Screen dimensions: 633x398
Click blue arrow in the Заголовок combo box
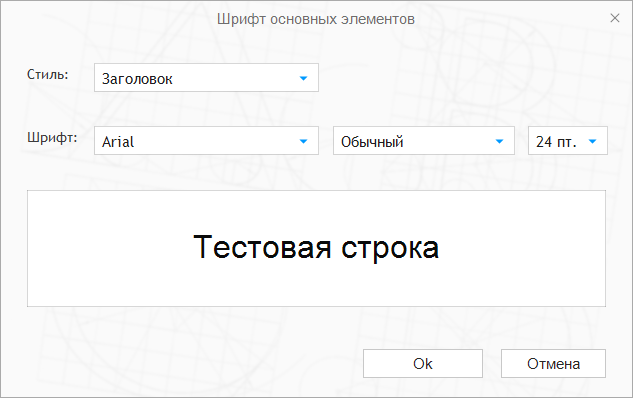(304, 78)
